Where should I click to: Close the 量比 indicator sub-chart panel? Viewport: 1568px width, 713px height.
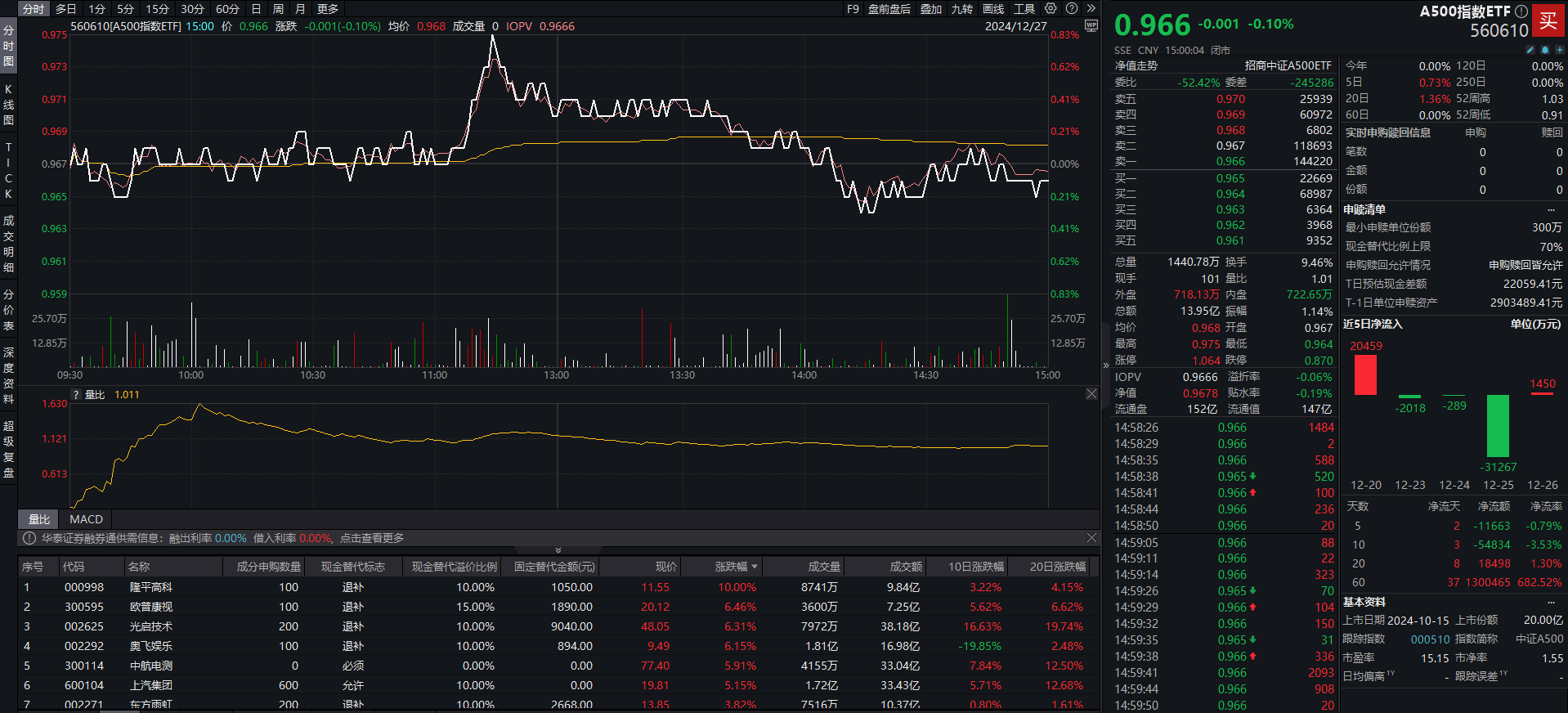tap(1091, 394)
